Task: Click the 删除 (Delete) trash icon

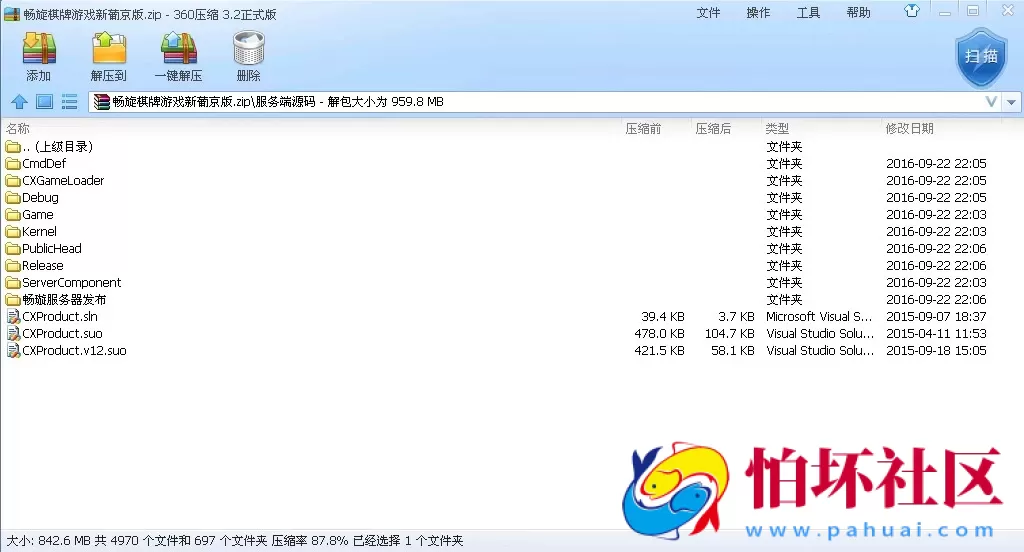Action: (x=249, y=48)
